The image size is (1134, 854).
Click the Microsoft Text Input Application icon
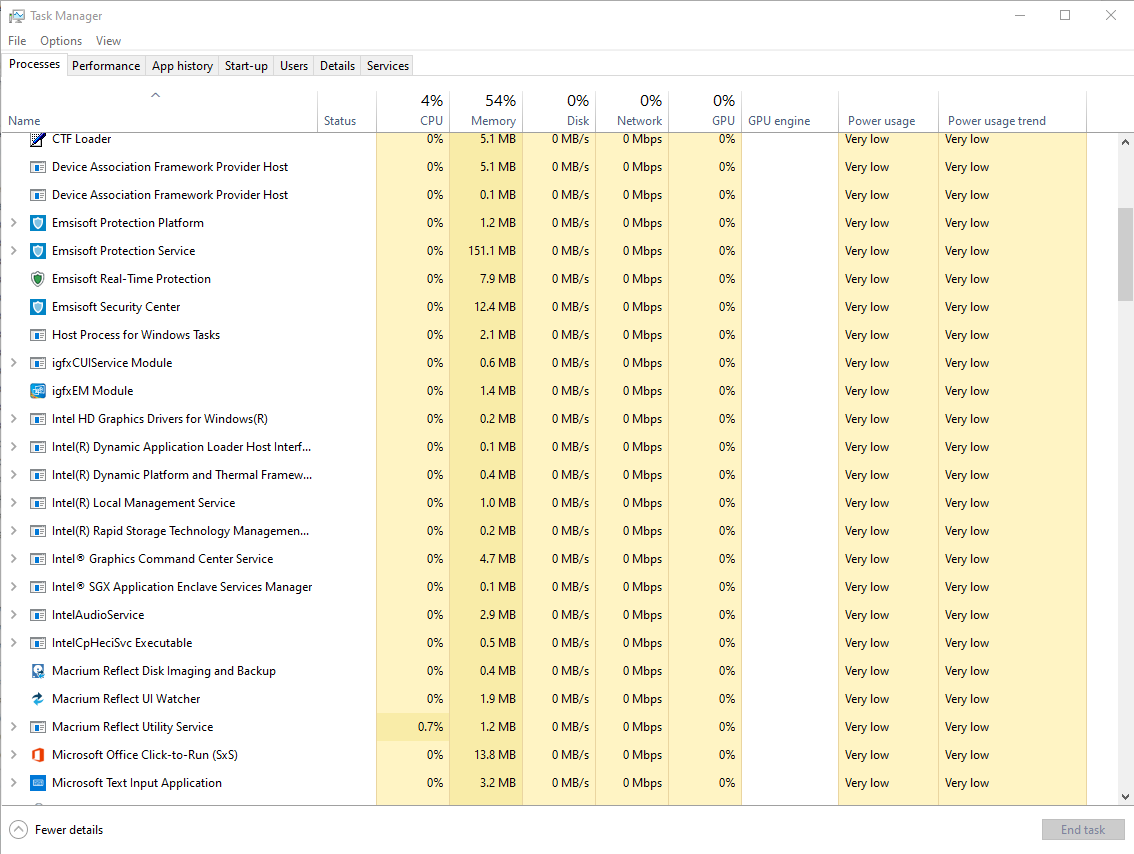click(x=38, y=783)
